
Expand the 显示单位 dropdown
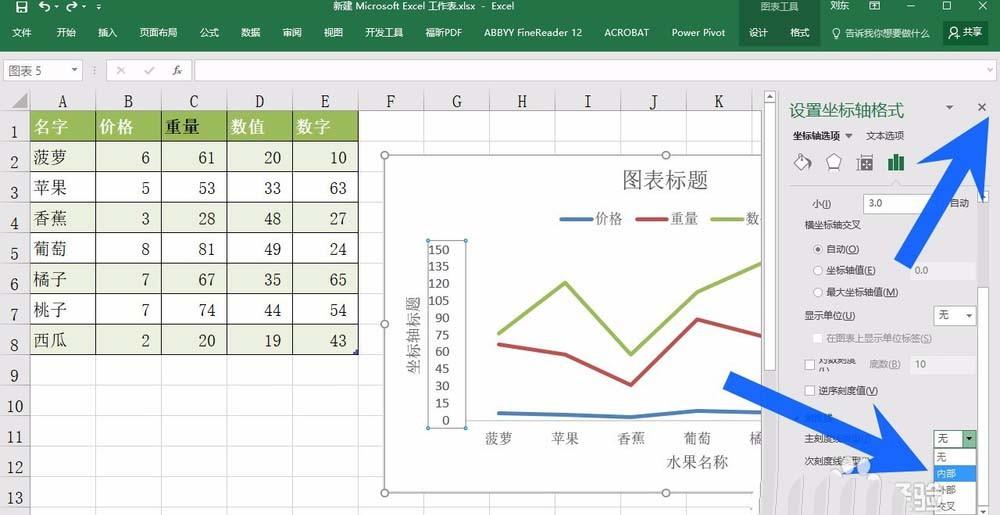click(x=955, y=316)
